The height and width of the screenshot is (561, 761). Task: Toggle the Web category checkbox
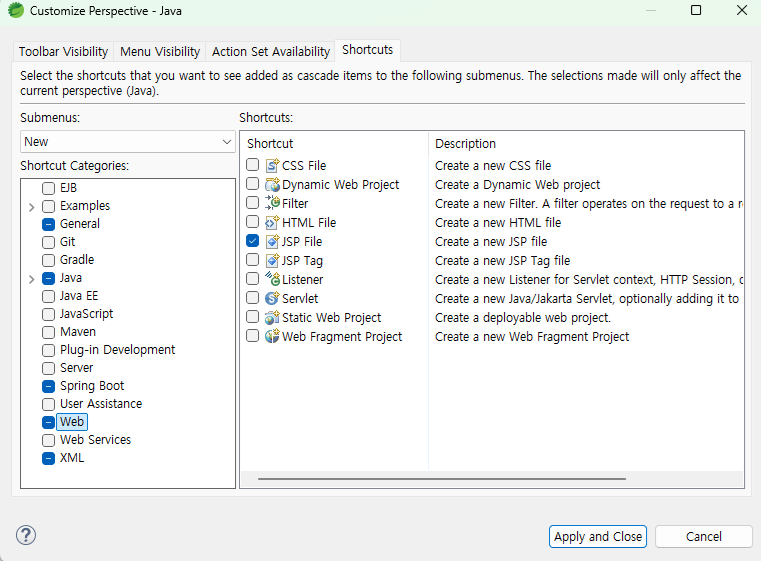[x=49, y=422]
